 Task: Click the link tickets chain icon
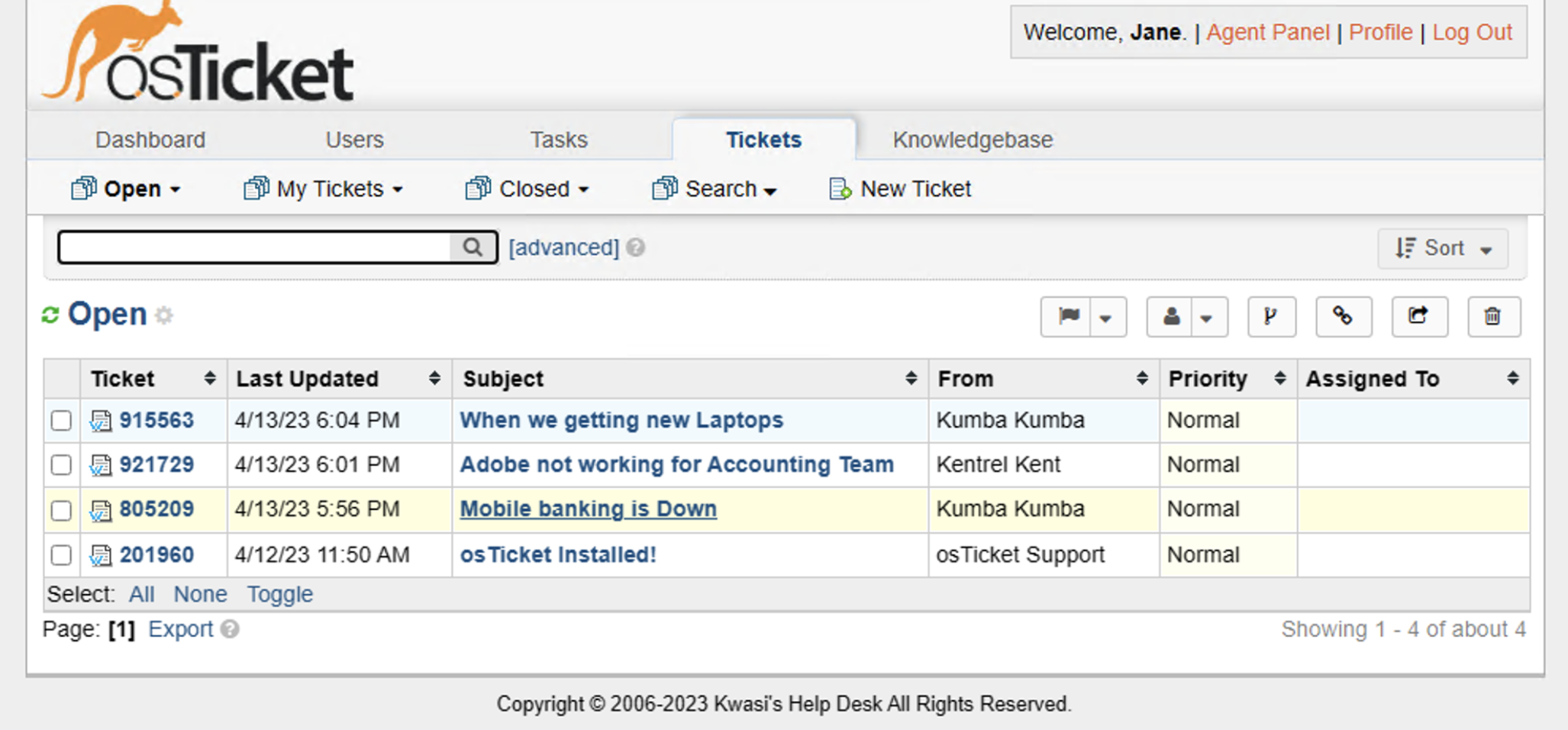point(1343,316)
